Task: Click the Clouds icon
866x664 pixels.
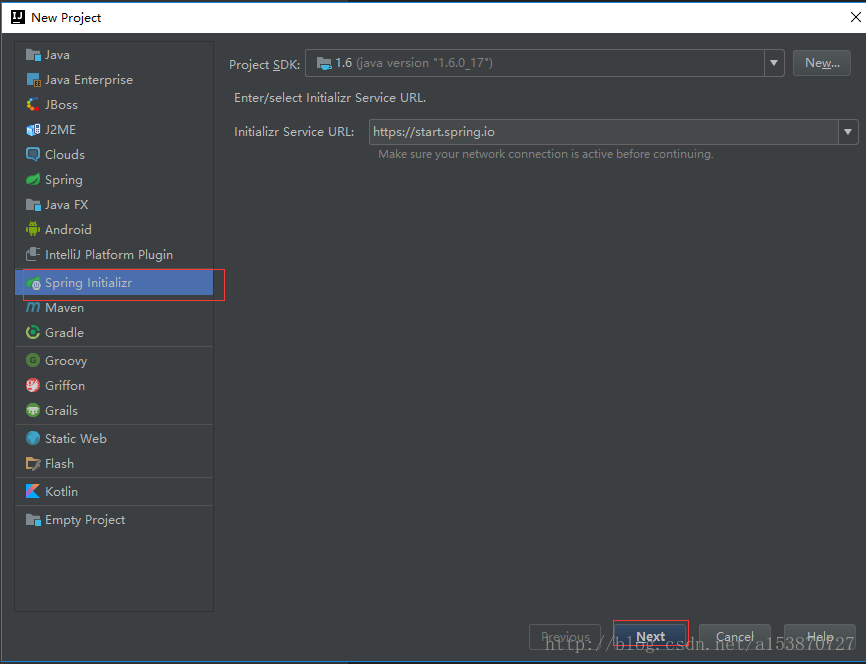Action: [x=33, y=154]
